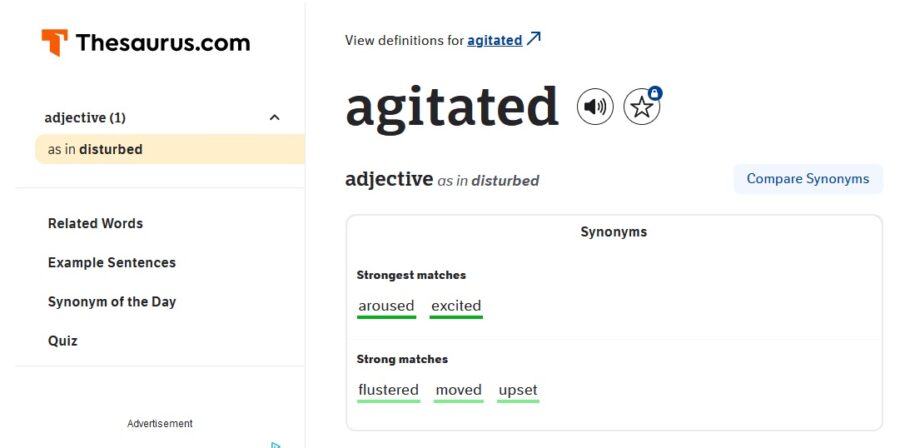Click the Compare Synonyms button

coord(808,178)
